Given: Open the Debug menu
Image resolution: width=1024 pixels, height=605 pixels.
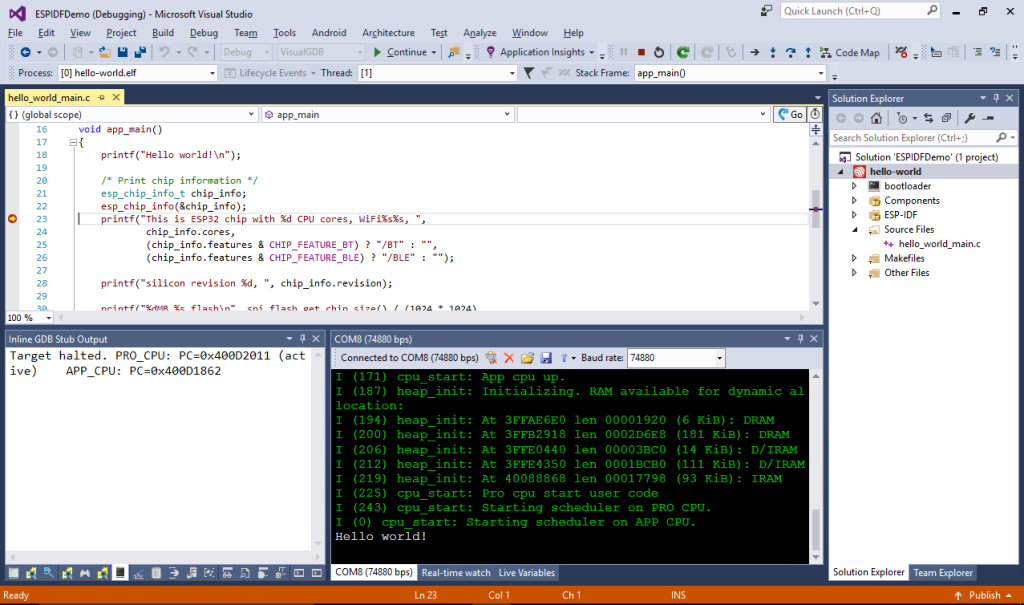Looking at the screenshot, I should [203, 33].
